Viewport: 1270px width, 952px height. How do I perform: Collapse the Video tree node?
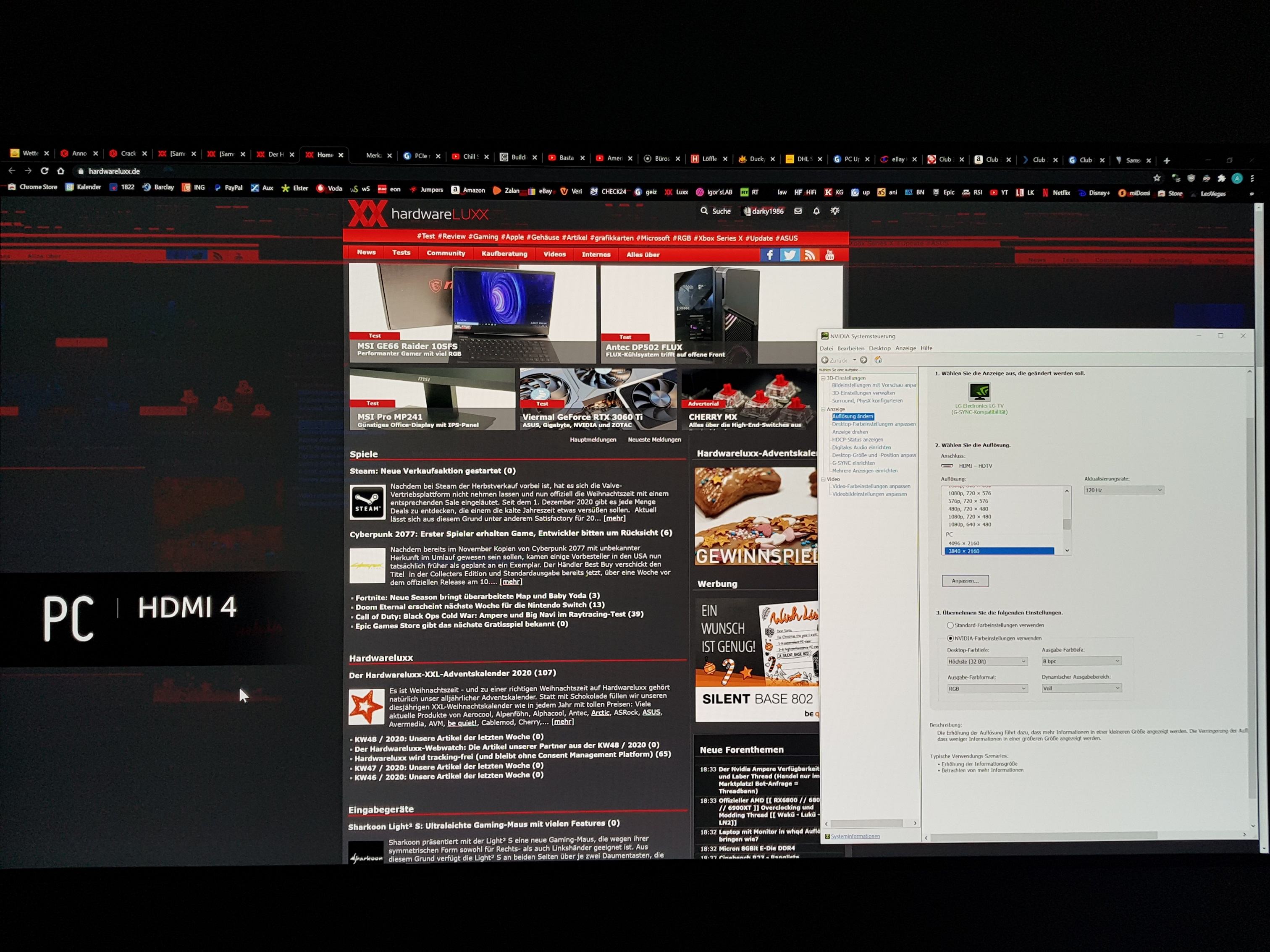point(823,479)
